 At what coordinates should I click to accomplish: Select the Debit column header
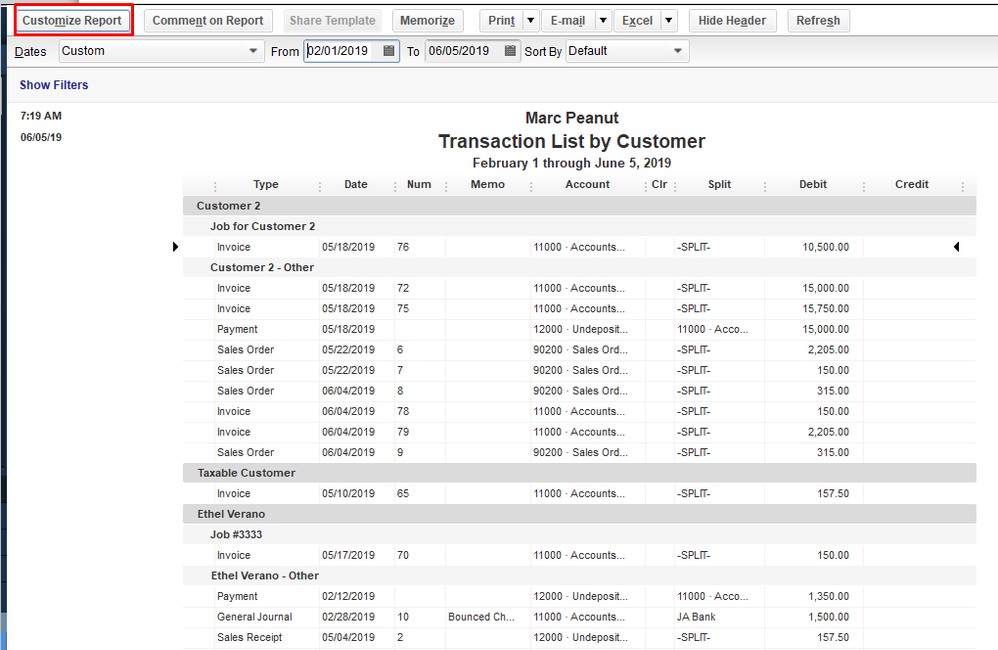pos(813,184)
